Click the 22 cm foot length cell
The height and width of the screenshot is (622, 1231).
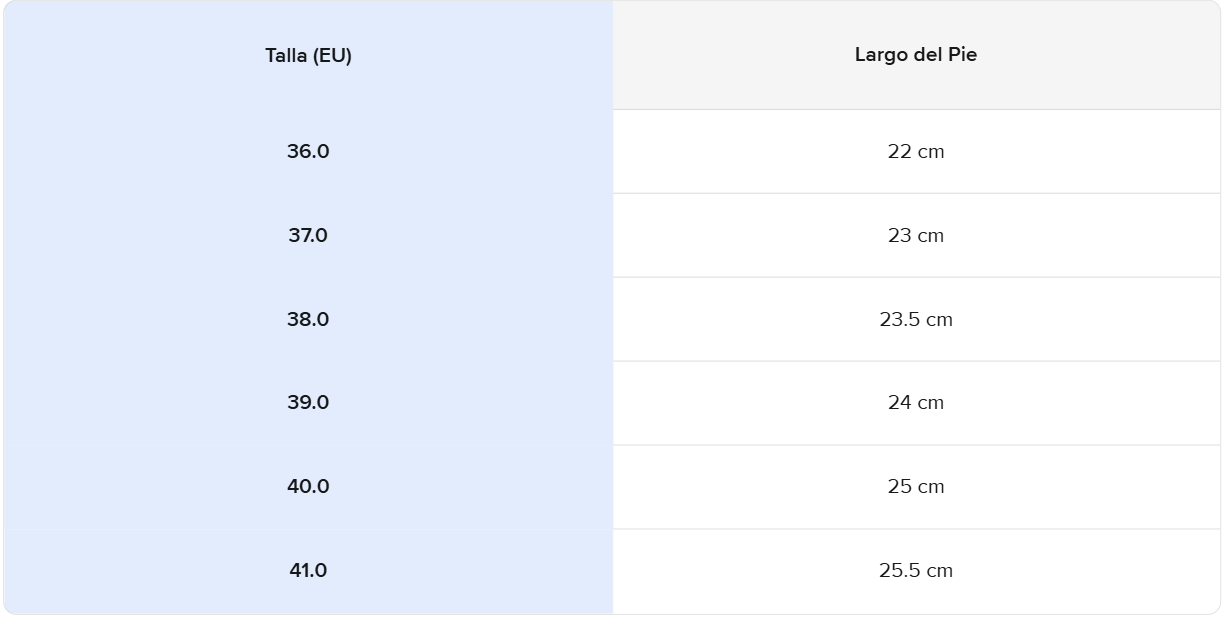[915, 152]
